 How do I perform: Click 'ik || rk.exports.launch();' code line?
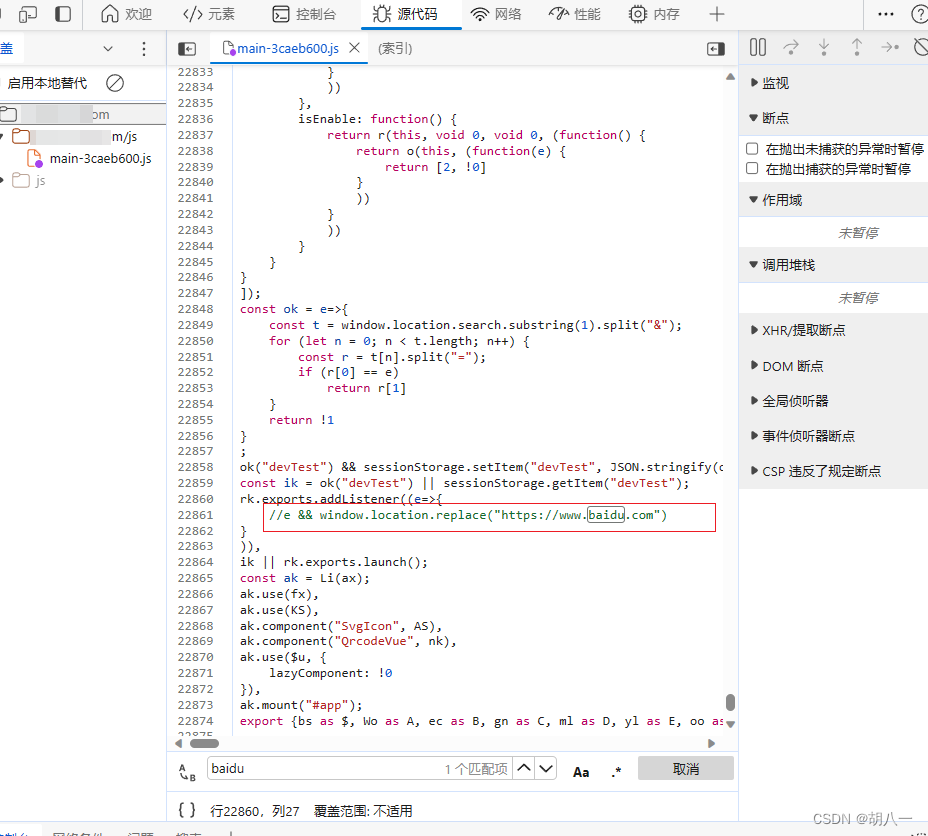coord(333,562)
